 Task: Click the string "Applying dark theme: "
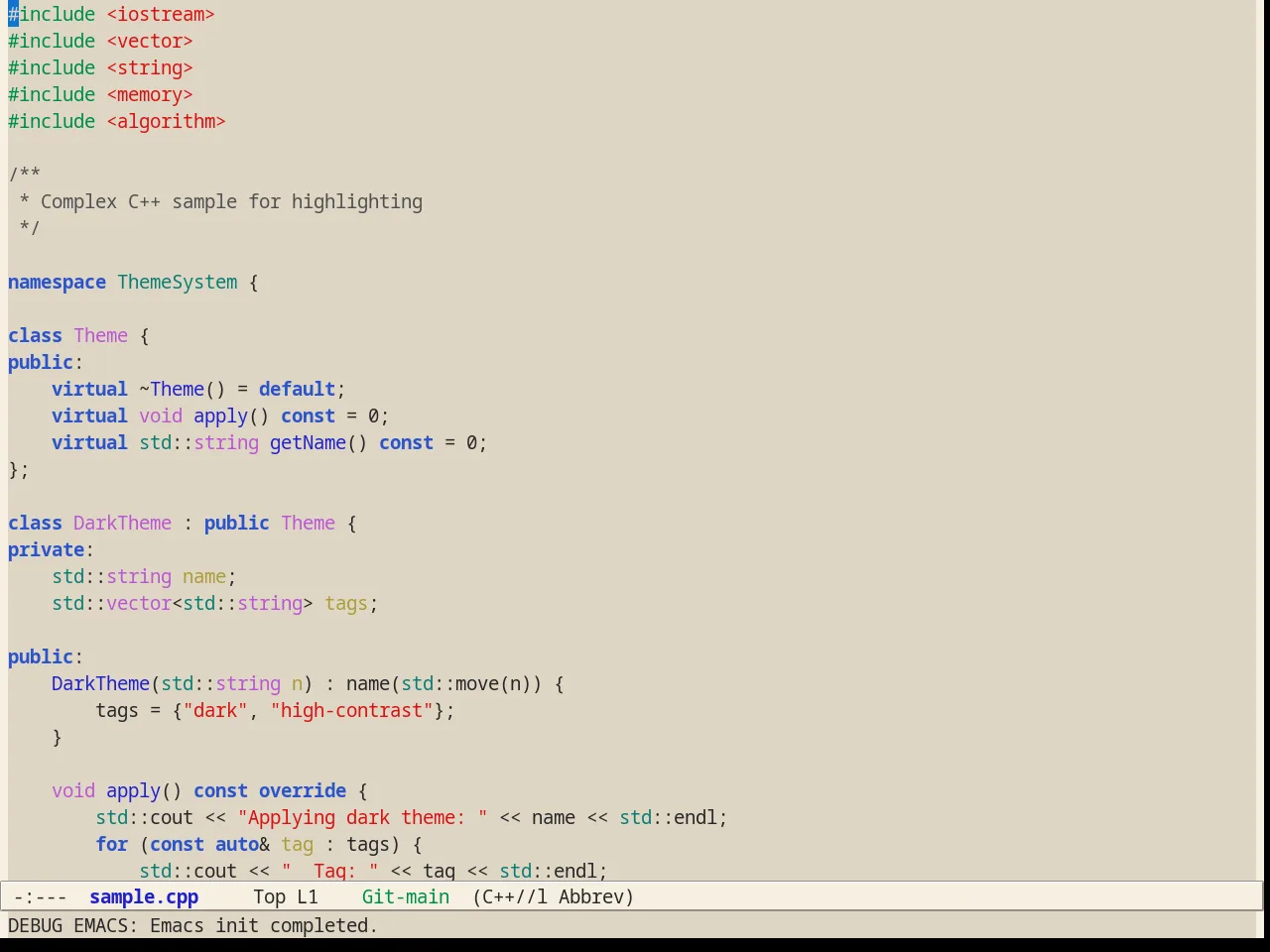click(x=362, y=818)
